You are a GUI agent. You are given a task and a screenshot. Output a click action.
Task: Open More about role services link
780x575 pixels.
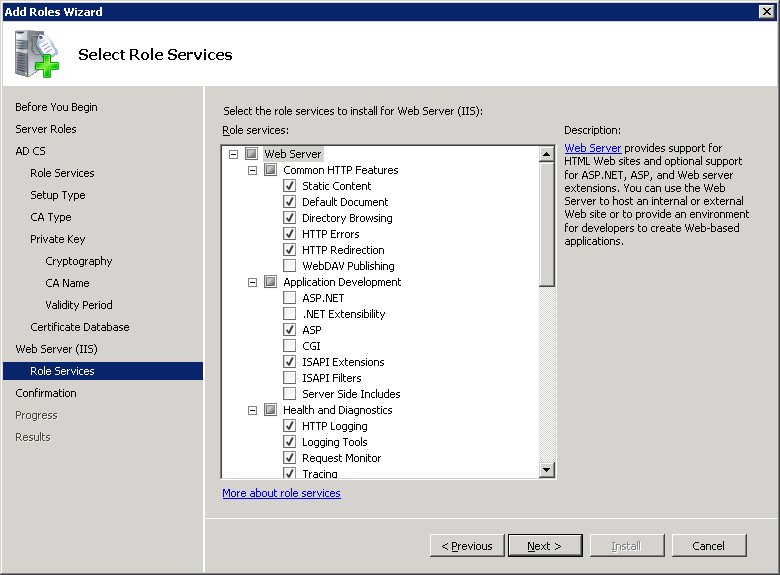pyautogui.click(x=281, y=493)
